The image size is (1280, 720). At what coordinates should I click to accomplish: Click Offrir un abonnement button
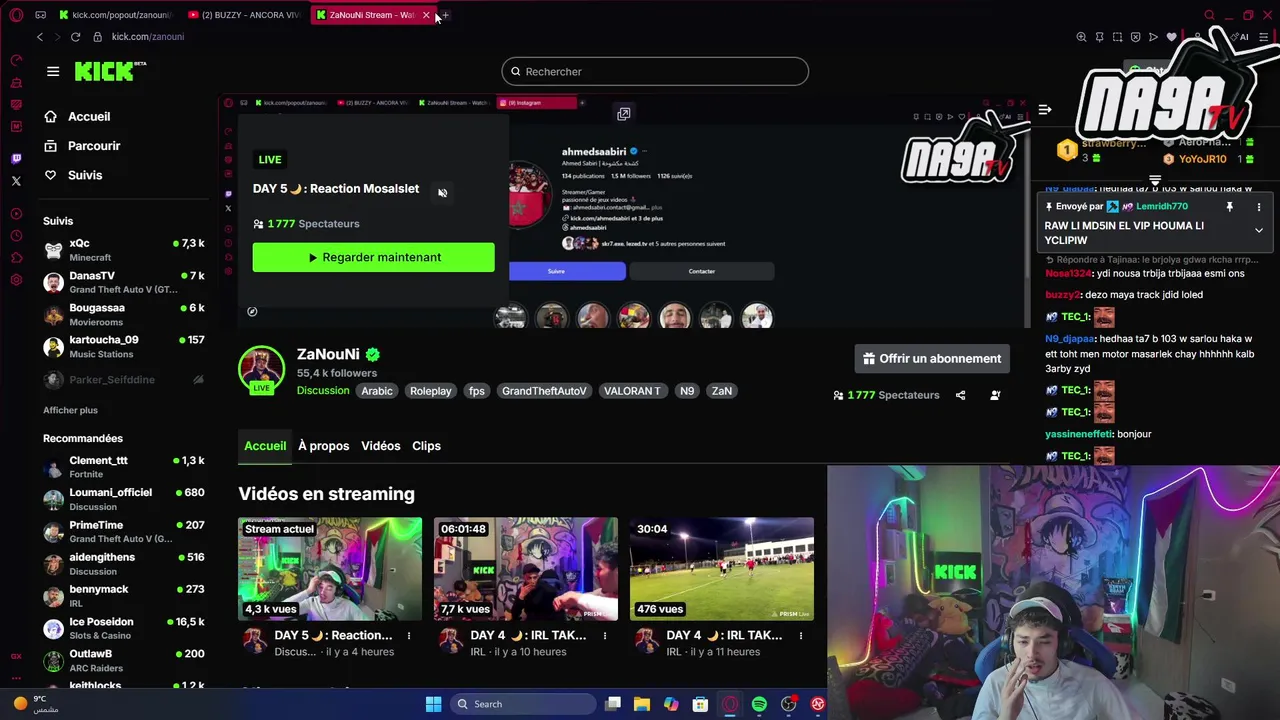(932, 358)
